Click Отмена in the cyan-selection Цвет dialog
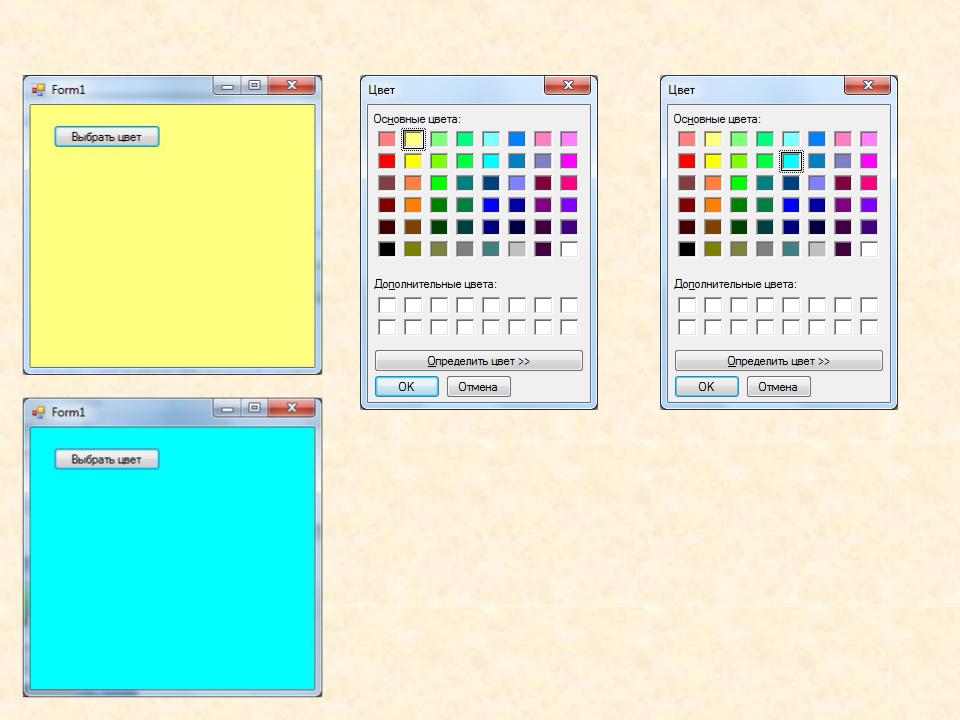Viewport: 960px width, 720px height. [778, 386]
